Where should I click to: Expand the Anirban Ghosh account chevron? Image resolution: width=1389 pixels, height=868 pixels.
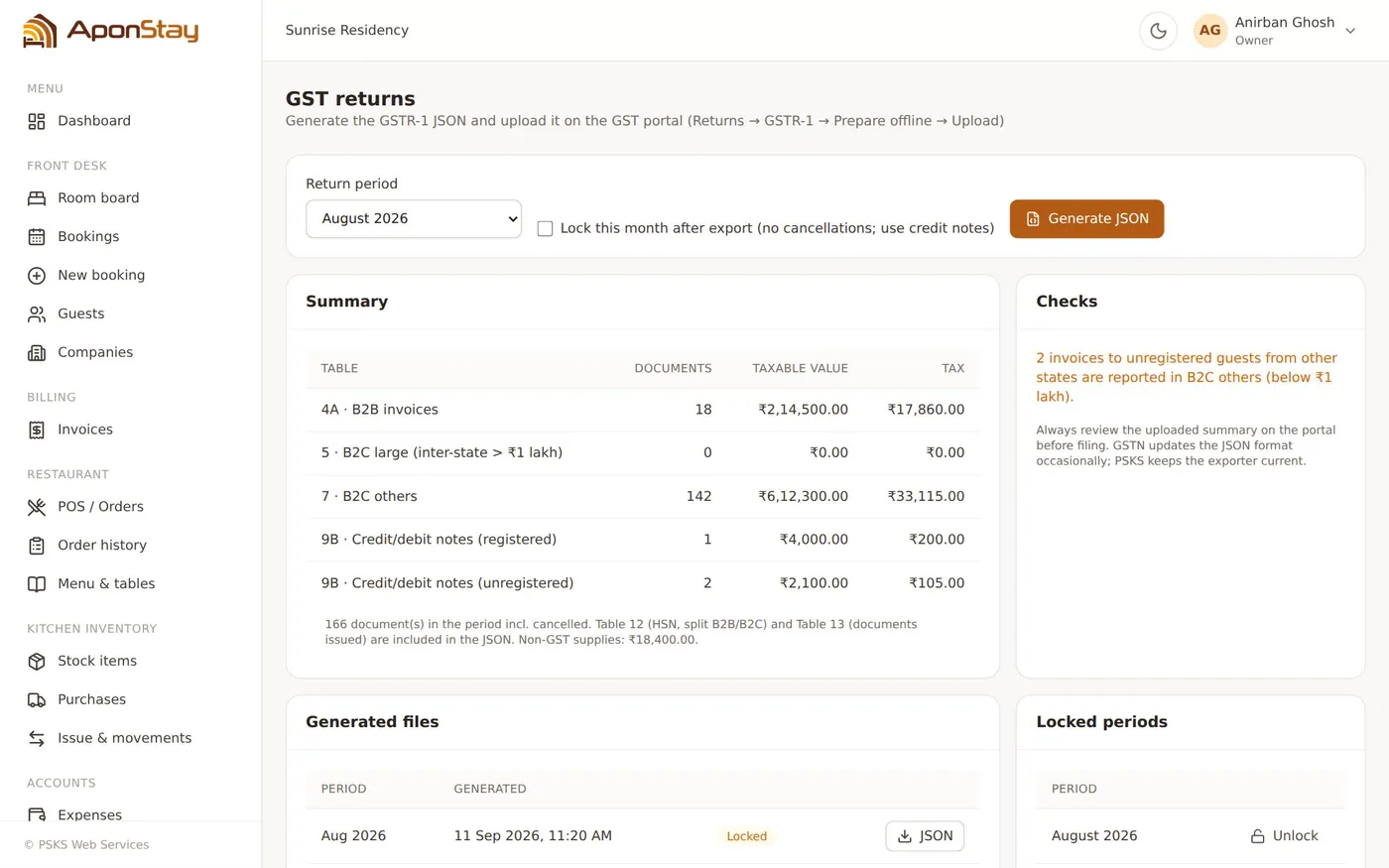(1350, 31)
